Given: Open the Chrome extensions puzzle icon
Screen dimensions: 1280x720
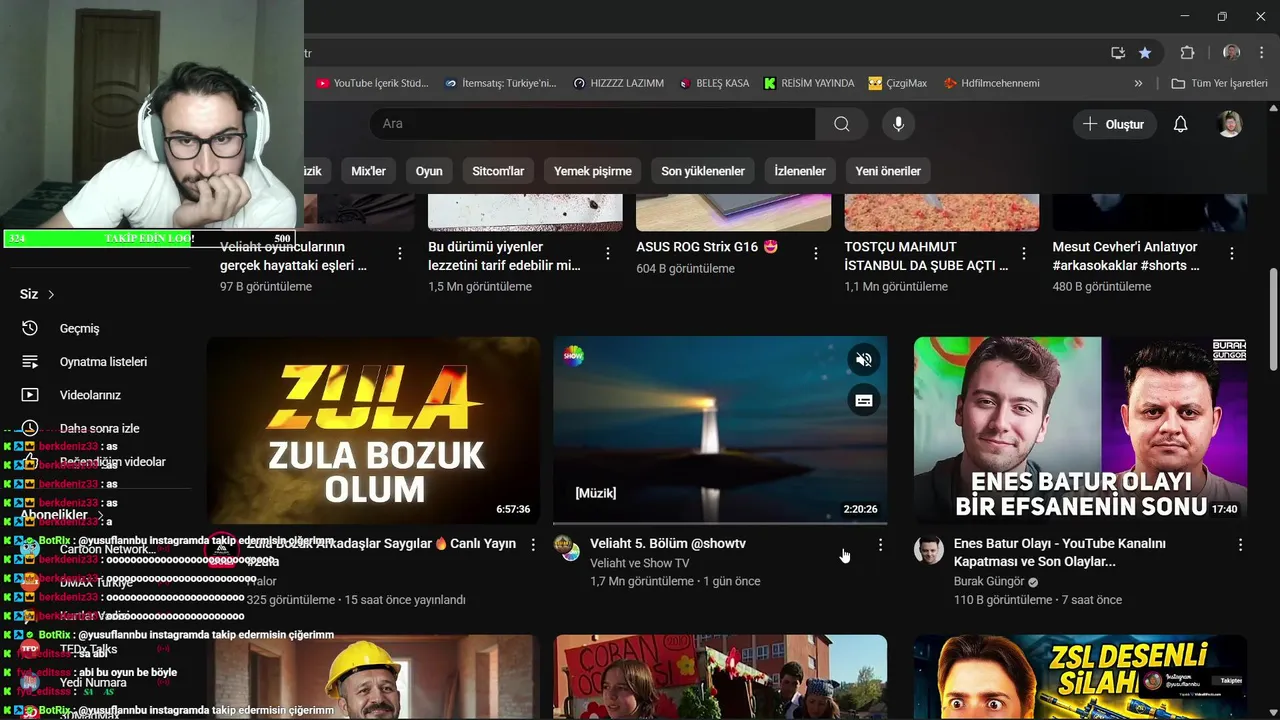Looking at the screenshot, I should pos(1187,53).
